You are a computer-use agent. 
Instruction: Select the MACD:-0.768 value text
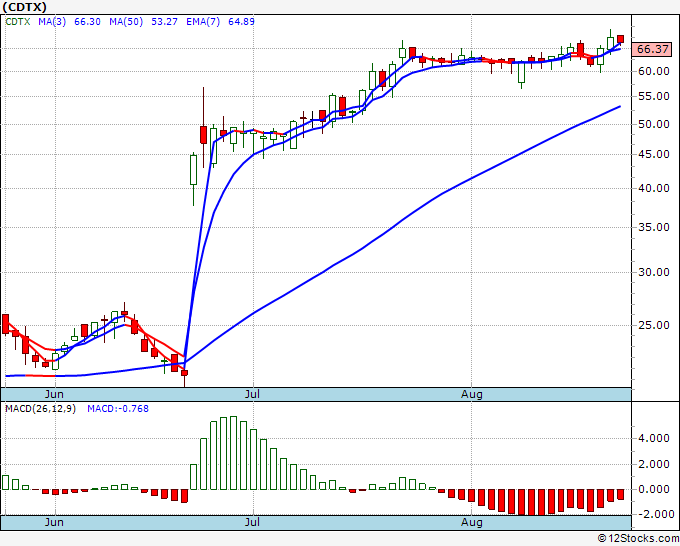118,409
